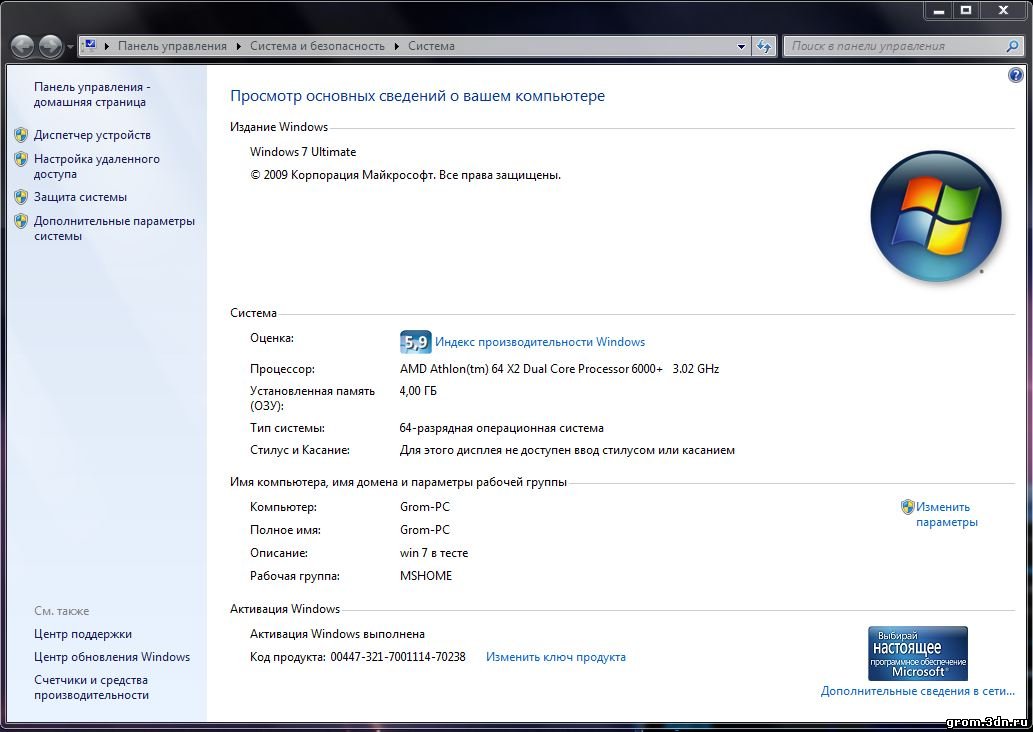Click the genuine Microsoft software badge
Image resolution: width=1033 pixels, height=732 pixels.
tap(918, 653)
